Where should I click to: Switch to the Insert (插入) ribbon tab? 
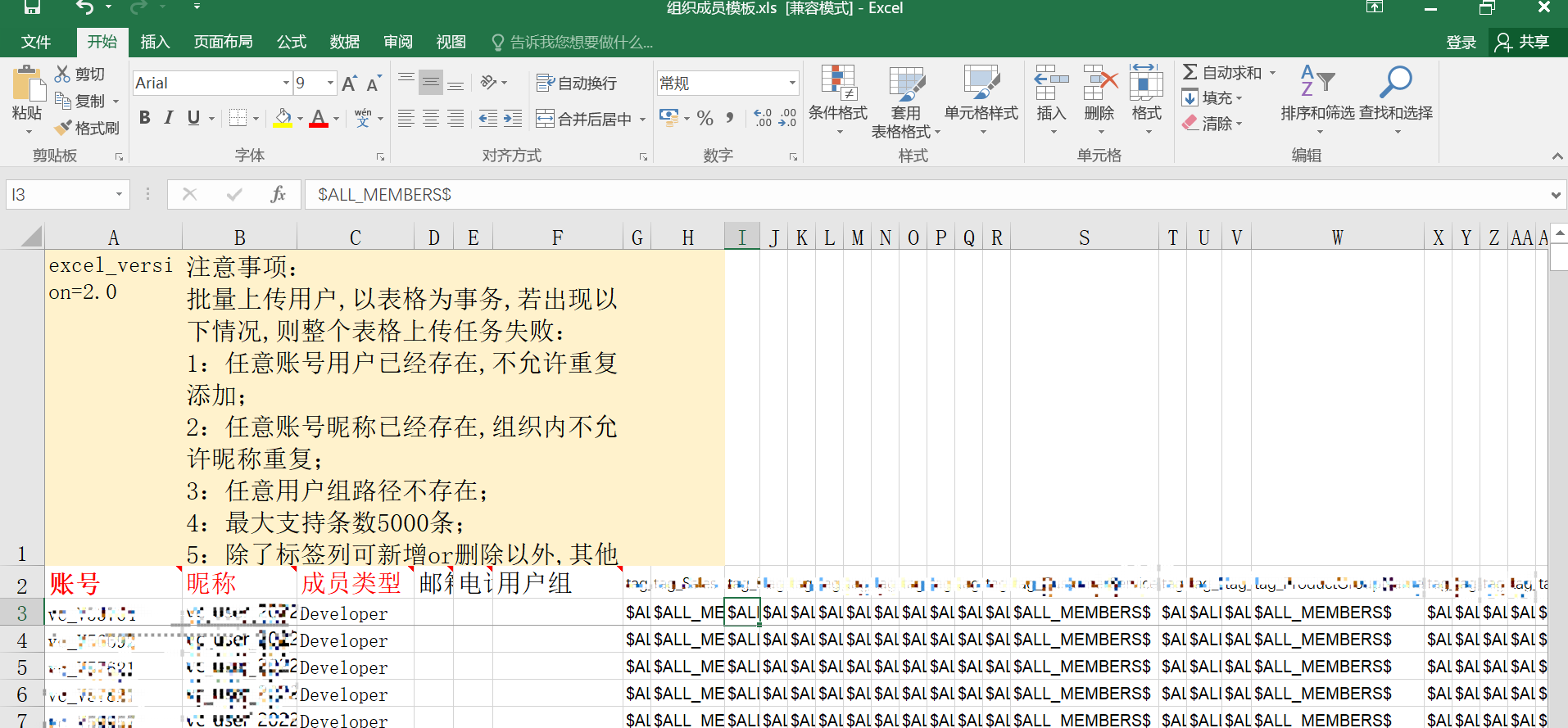(155, 42)
